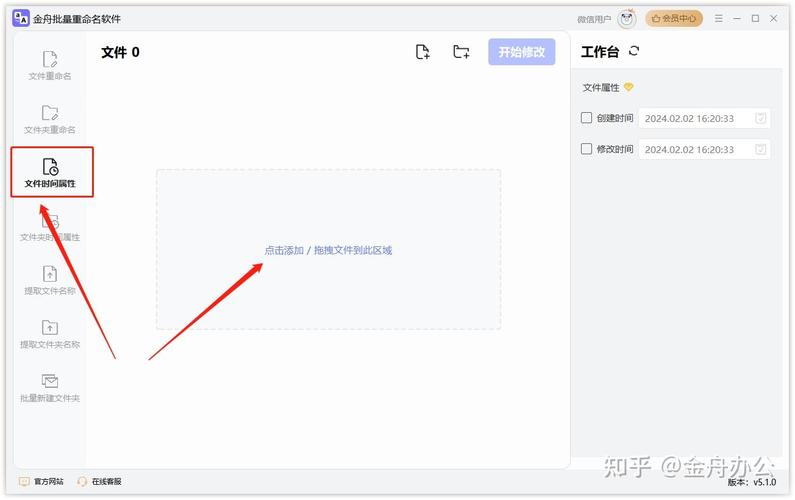
Task: Click the add file icon in toolbar
Action: pyautogui.click(x=423, y=52)
